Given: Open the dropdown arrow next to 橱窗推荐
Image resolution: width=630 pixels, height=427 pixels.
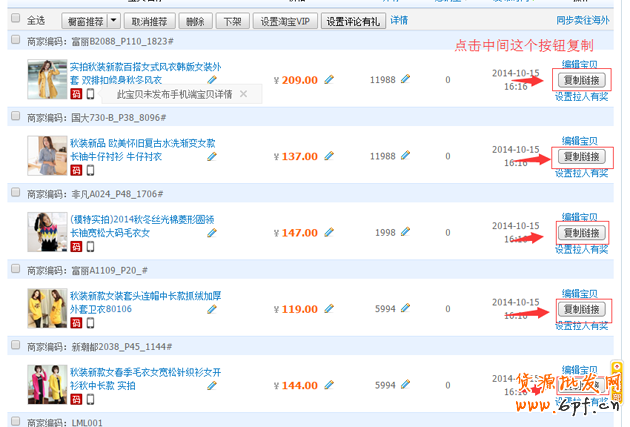Looking at the screenshot, I should click(x=113, y=20).
